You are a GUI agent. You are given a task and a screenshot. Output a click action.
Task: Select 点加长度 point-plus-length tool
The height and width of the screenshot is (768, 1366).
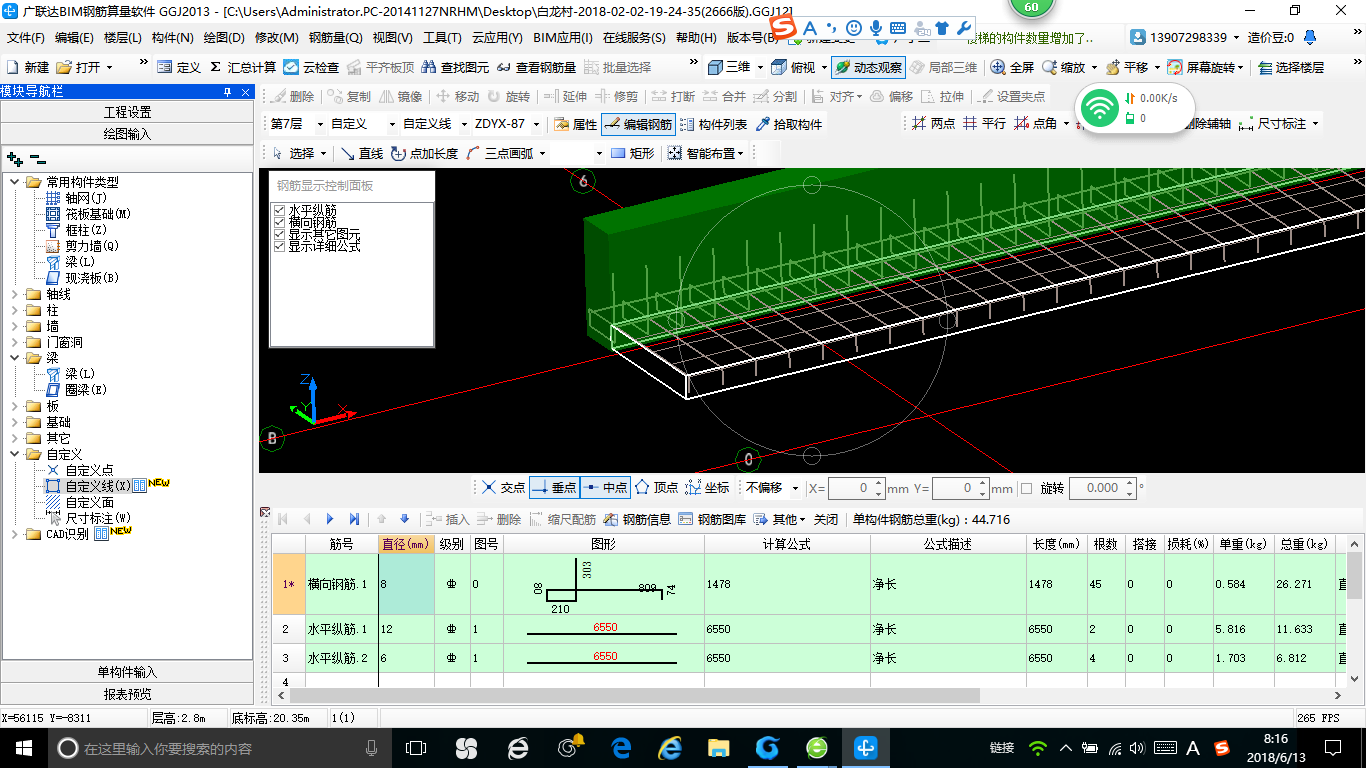[424, 153]
